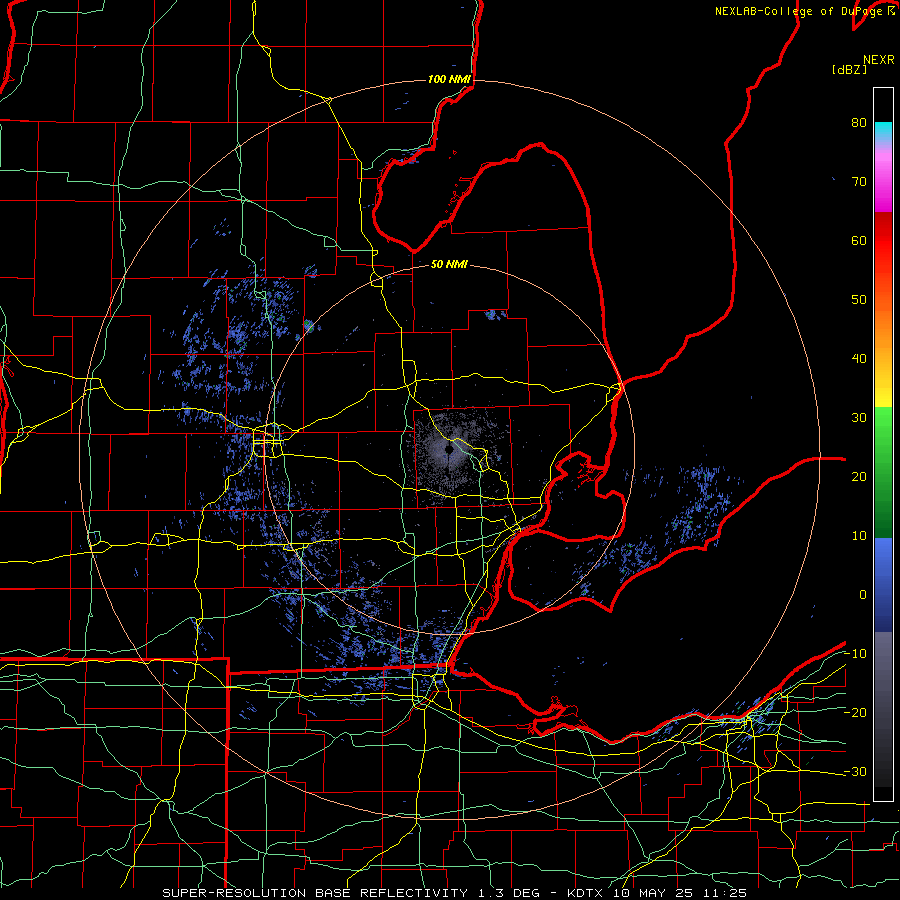This screenshot has width=900, height=900.
Task: Click the radar site marker at map center
Action: pos(451,451)
